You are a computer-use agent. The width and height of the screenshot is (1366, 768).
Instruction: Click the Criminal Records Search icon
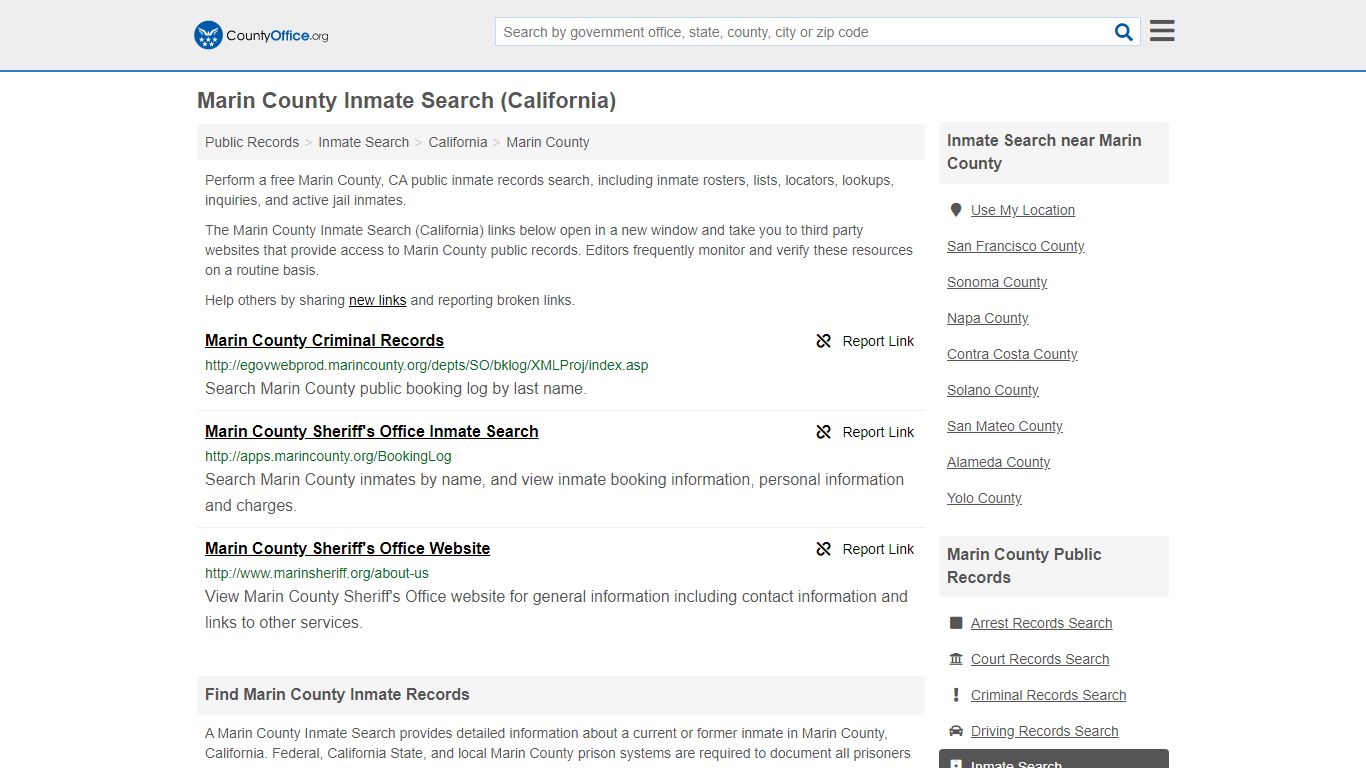pyautogui.click(x=956, y=695)
